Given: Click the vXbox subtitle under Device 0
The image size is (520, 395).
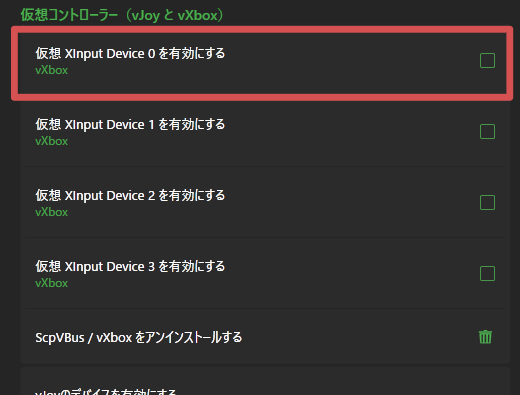Looking at the screenshot, I should 52,70.
